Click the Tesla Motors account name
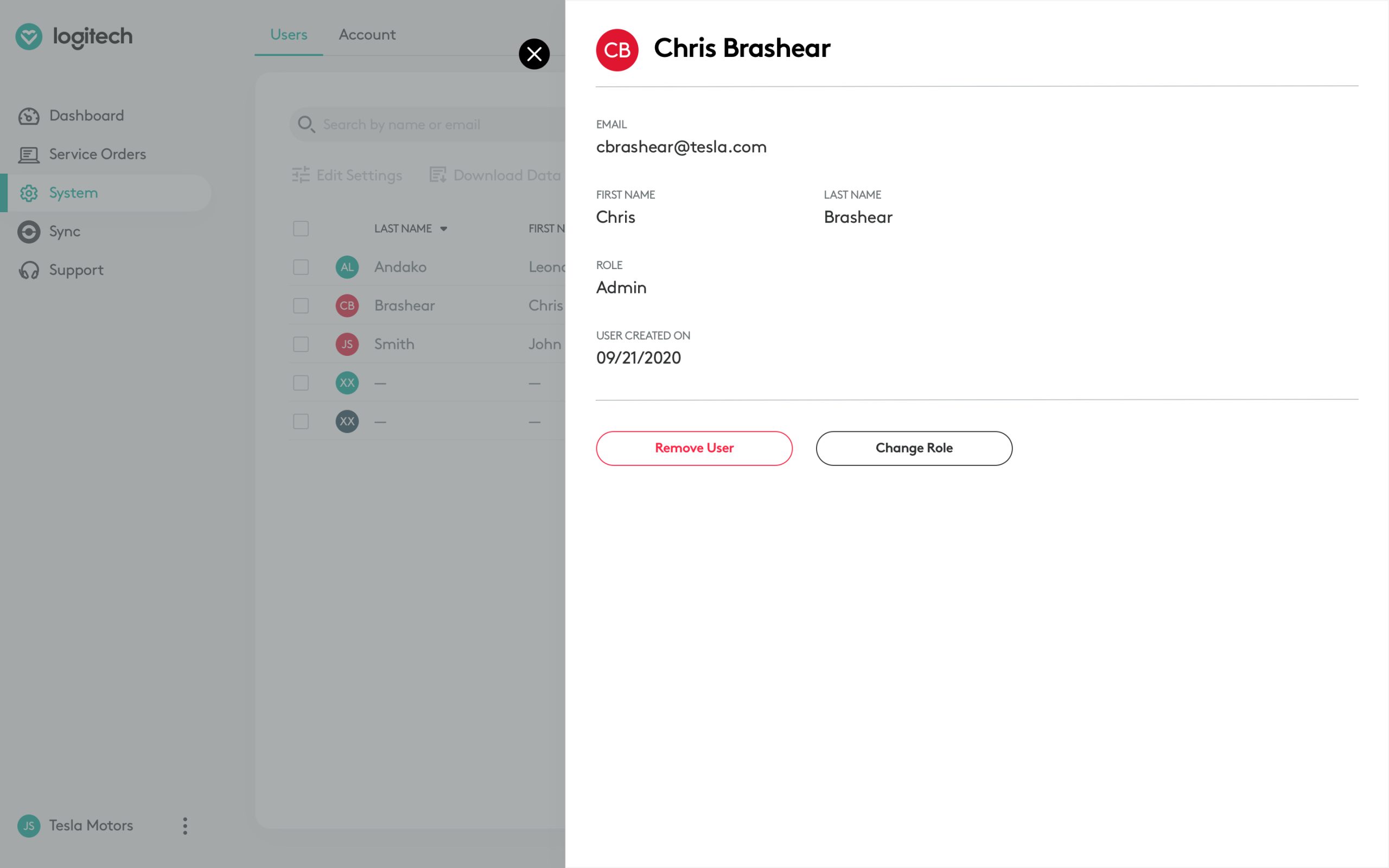The height and width of the screenshot is (868, 1389). [x=91, y=826]
